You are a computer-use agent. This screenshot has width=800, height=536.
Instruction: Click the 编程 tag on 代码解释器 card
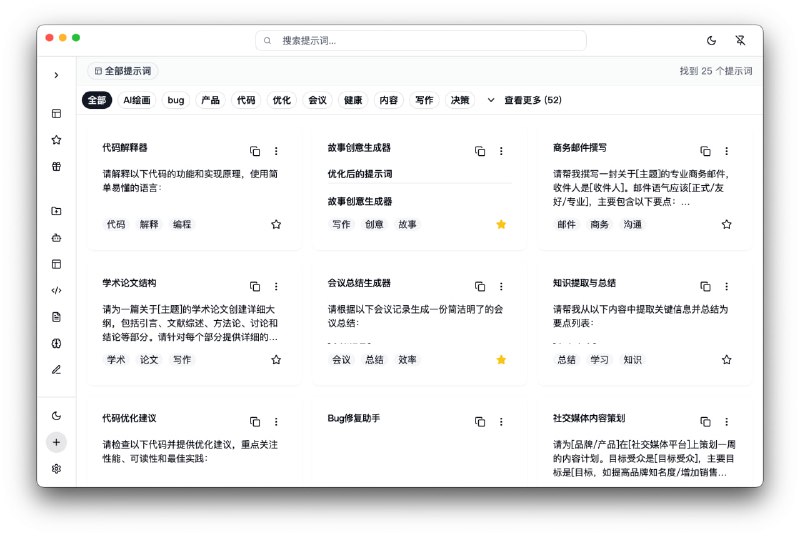(x=182, y=224)
